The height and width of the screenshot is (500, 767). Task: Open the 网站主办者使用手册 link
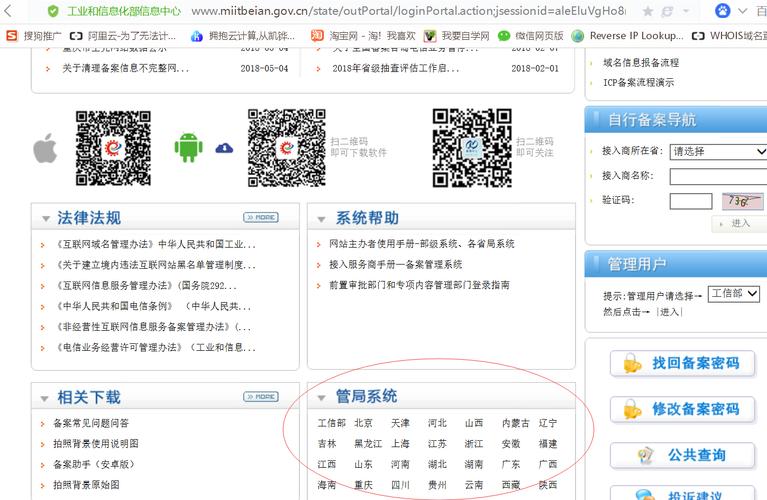(x=422, y=244)
